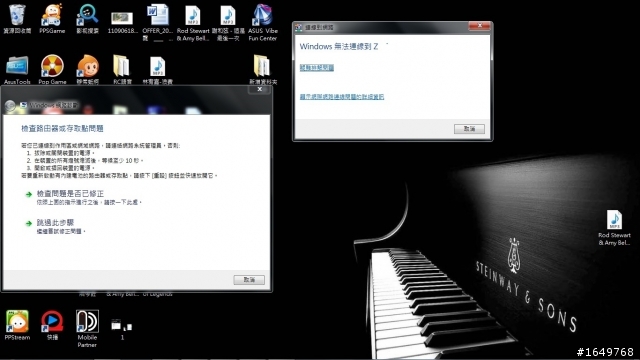This screenshot has width=640, height=360.
Task: Open the 11090618 image file
Action: click(122, 22)
